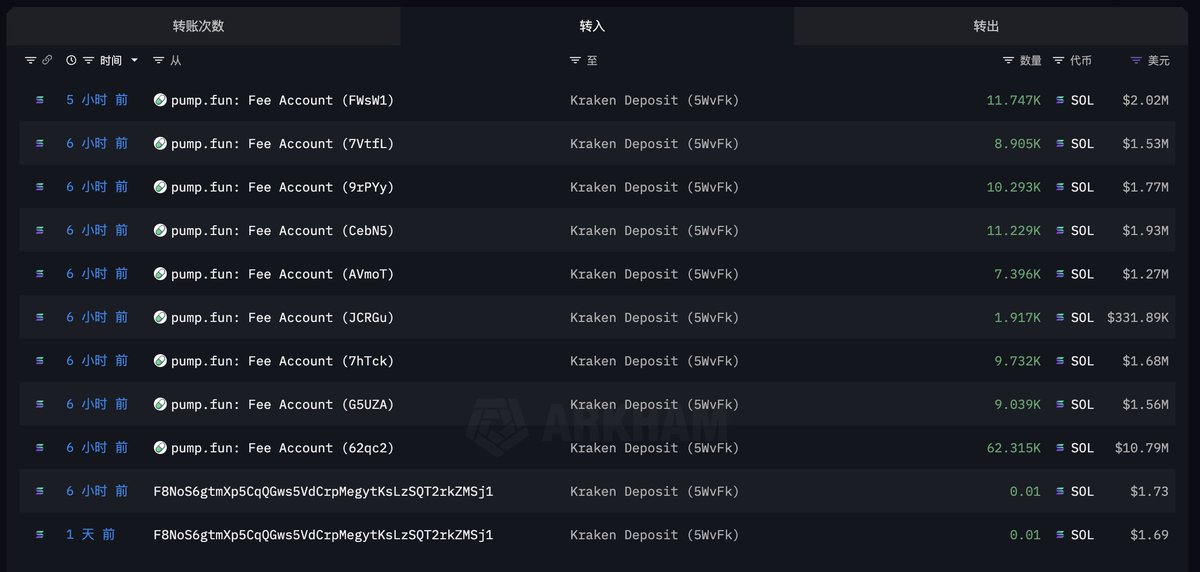Switch to the 转账次数 tab
The width and height of the screenshot is (1200, 572).
pyautogui.click(x=198, y=26)
